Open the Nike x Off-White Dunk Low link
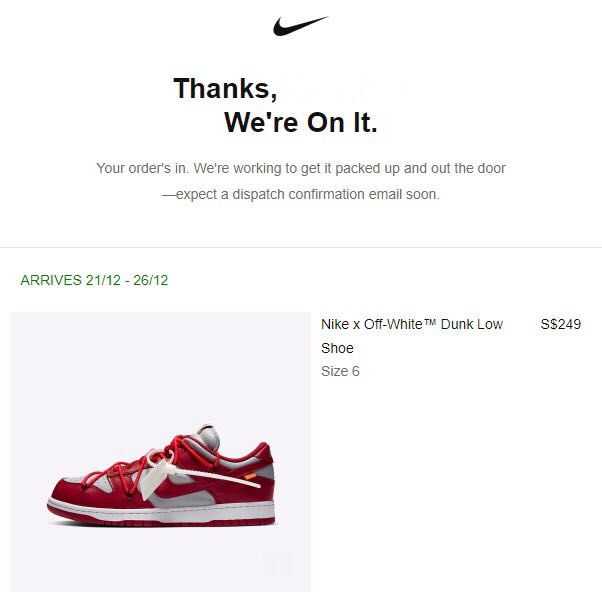 pos(411,324)
